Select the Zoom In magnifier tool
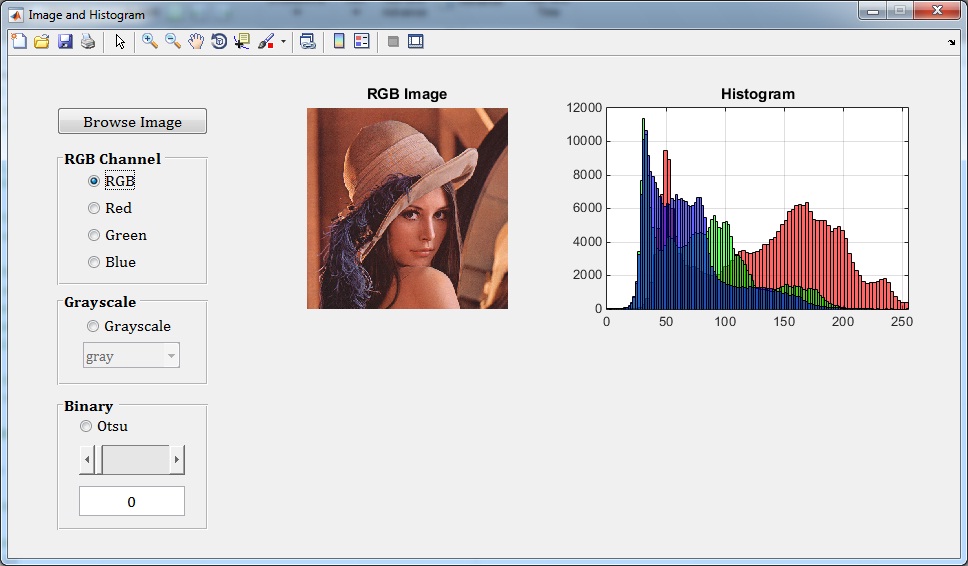968x566 pixels. point(150,41)
